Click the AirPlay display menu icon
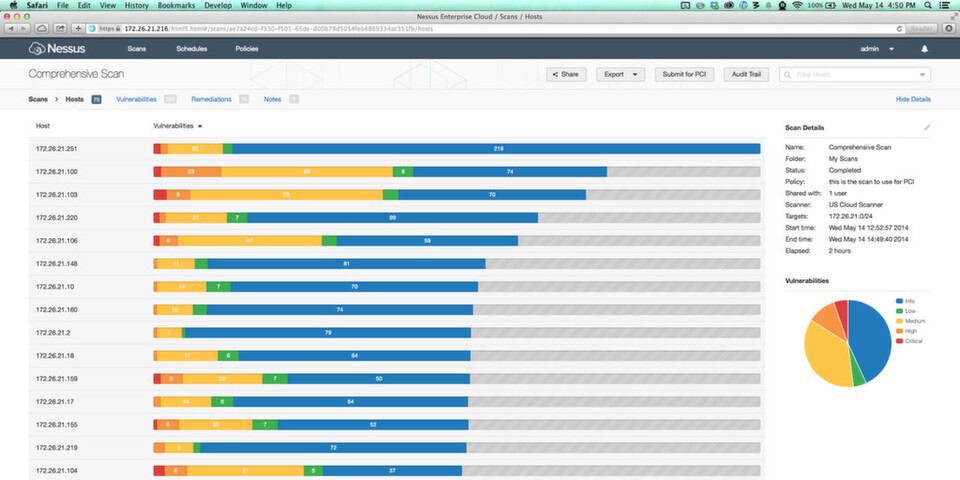Viewport: 960px width, 480px height. 687,5
